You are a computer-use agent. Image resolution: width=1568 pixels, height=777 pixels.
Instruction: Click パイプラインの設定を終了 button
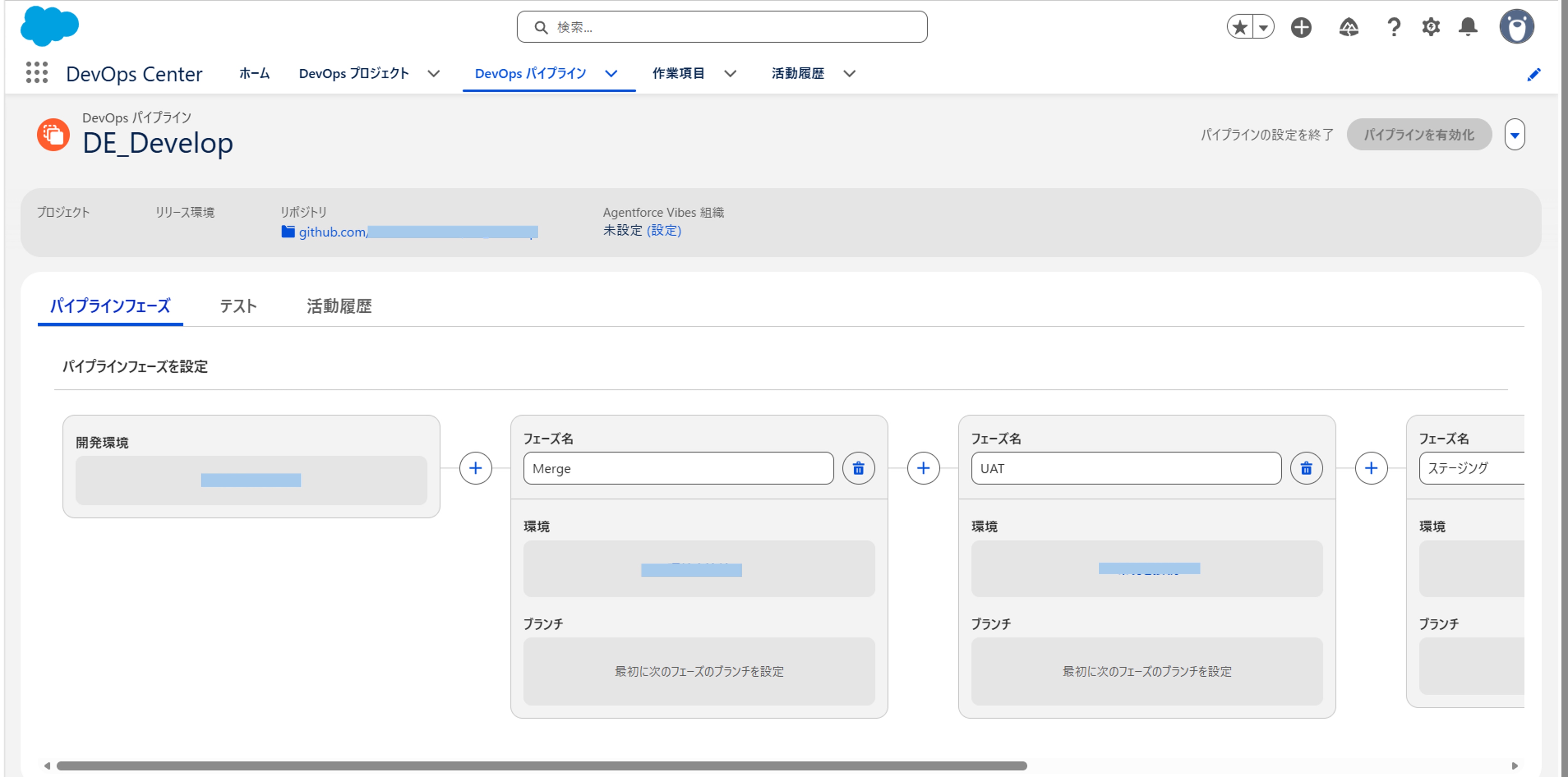[1267, 135]
